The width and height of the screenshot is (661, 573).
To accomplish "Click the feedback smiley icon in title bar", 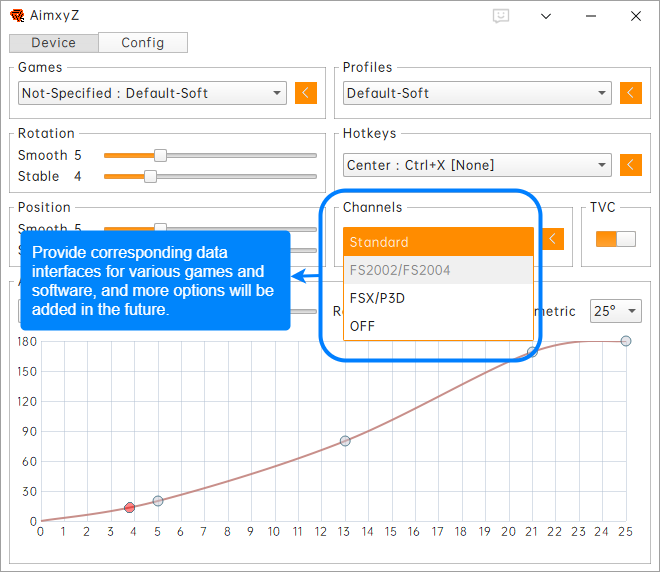I will (x=502, y=16).
